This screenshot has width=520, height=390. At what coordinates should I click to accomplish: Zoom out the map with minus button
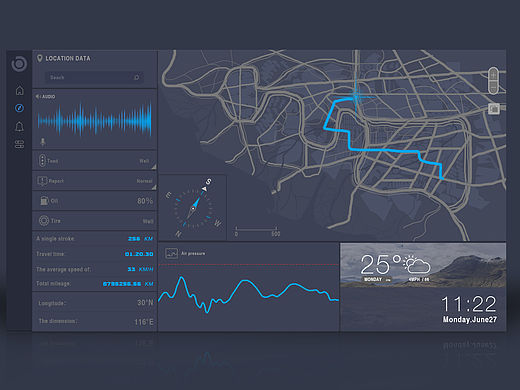pyautogui.click(x=493, y=87)
